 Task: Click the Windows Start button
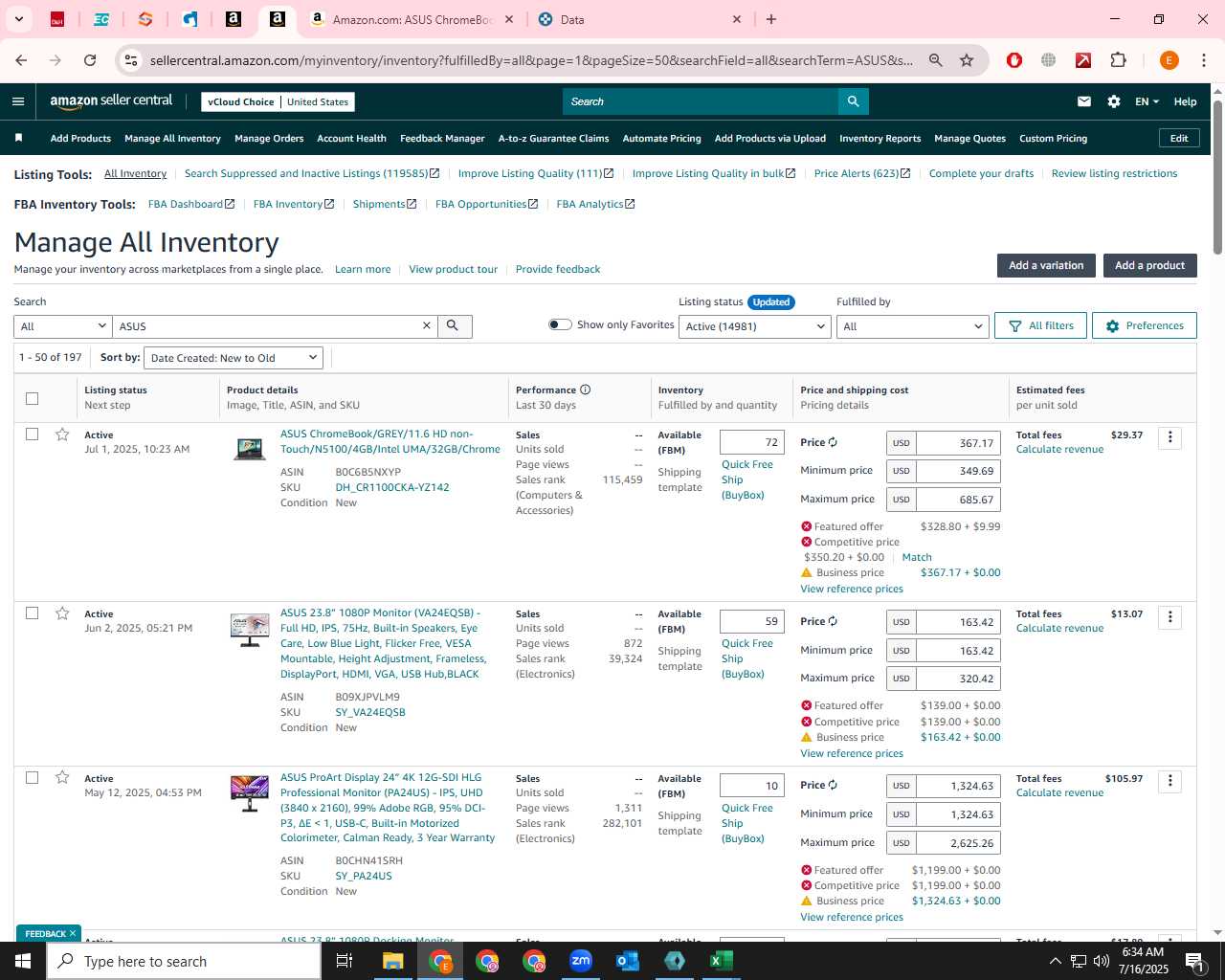point(23,961)
